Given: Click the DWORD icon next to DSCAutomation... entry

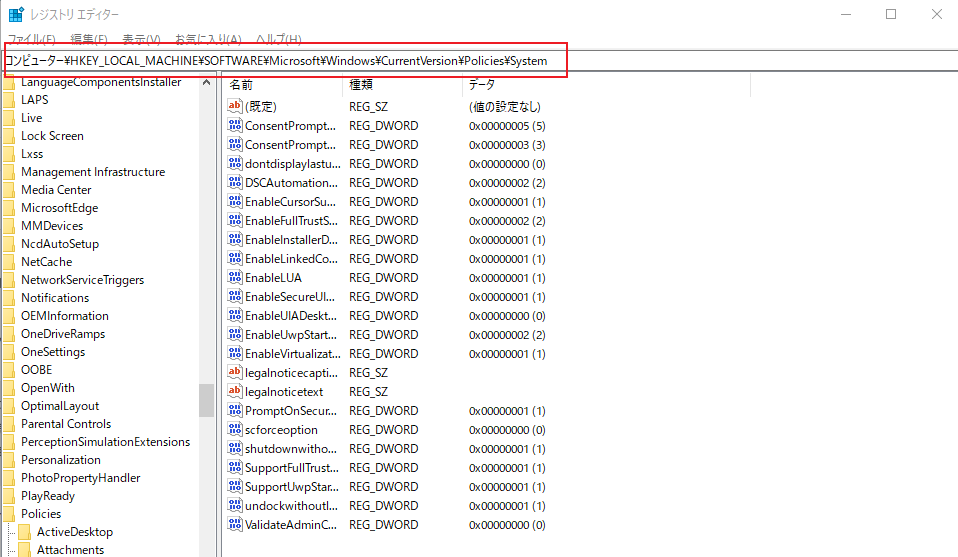Looking at the screenshot, I should [x=235, y=182].
